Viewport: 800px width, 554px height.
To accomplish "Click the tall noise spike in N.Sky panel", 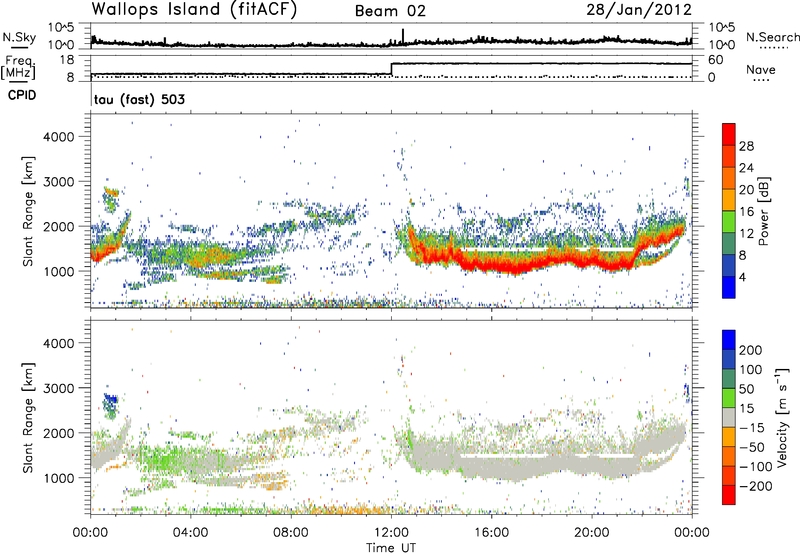I will (x=403, y=36).
